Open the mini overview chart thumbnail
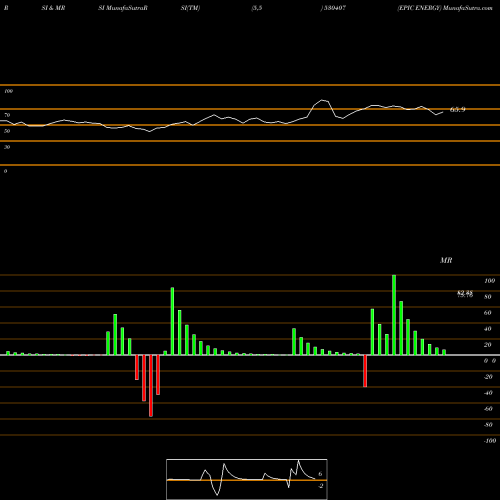500x500 pixels. click(247, 479)
